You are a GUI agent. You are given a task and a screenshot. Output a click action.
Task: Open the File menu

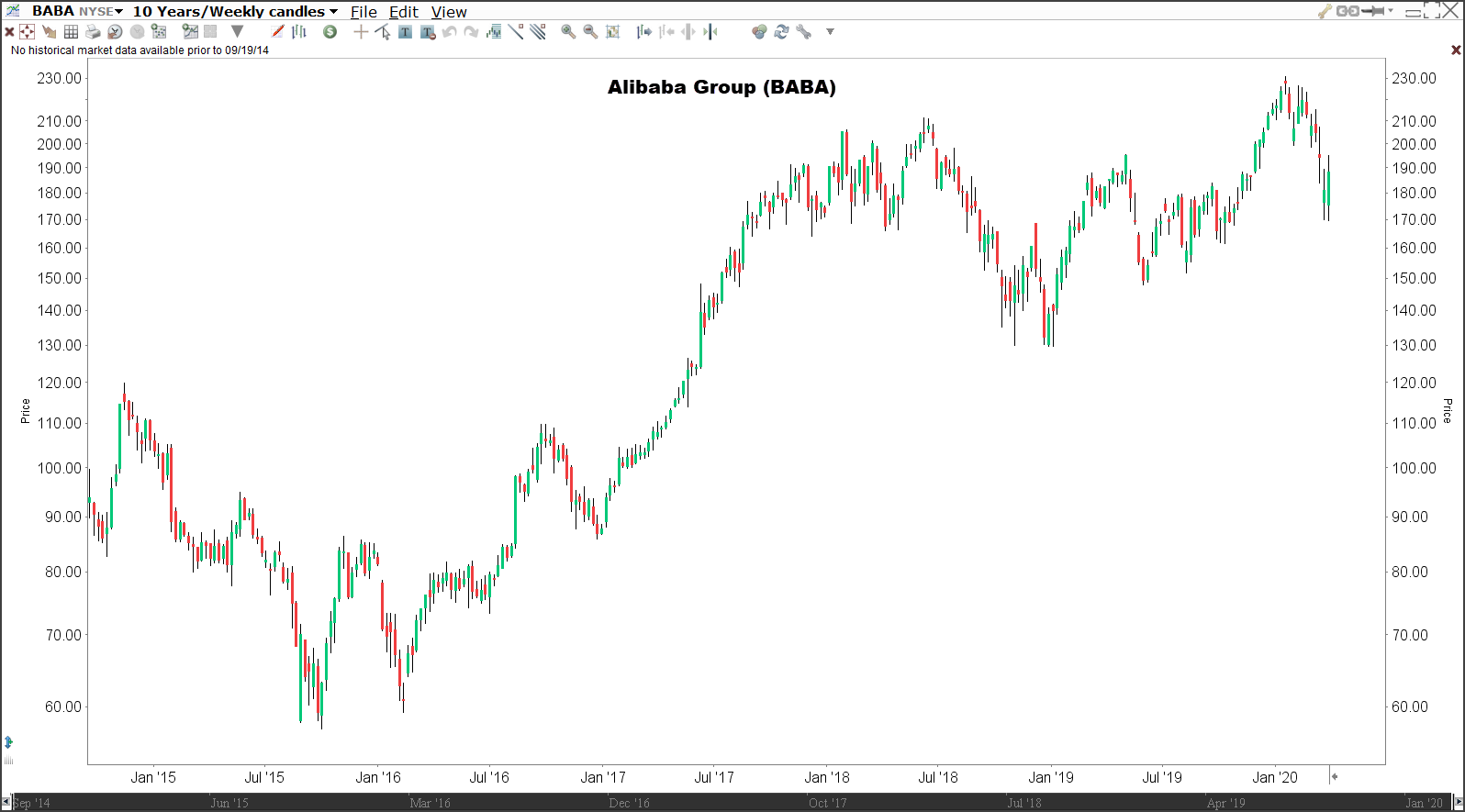coord(363,12)
